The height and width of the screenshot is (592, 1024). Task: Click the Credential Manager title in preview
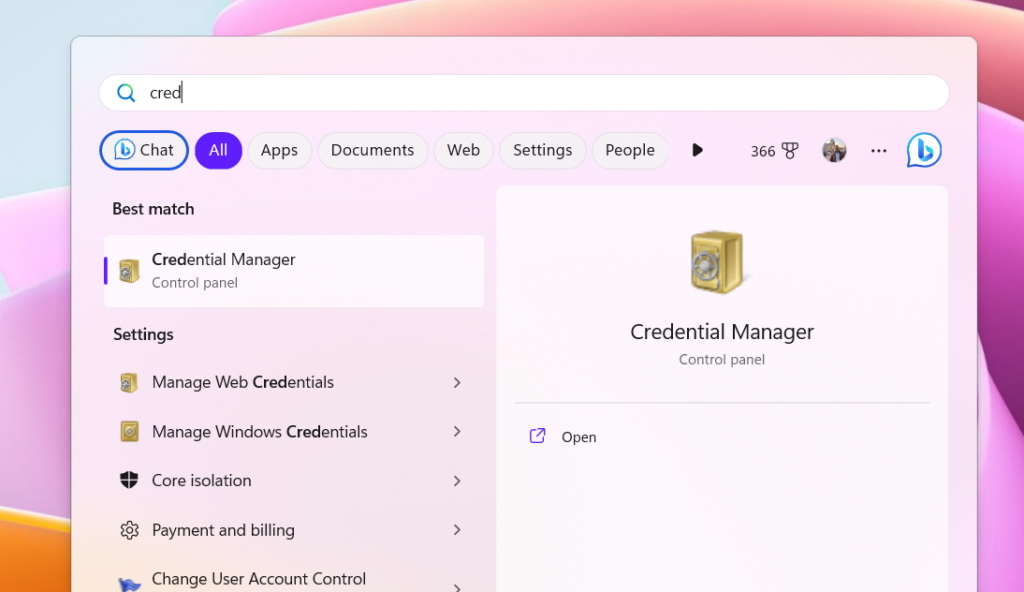coord(722,332)
